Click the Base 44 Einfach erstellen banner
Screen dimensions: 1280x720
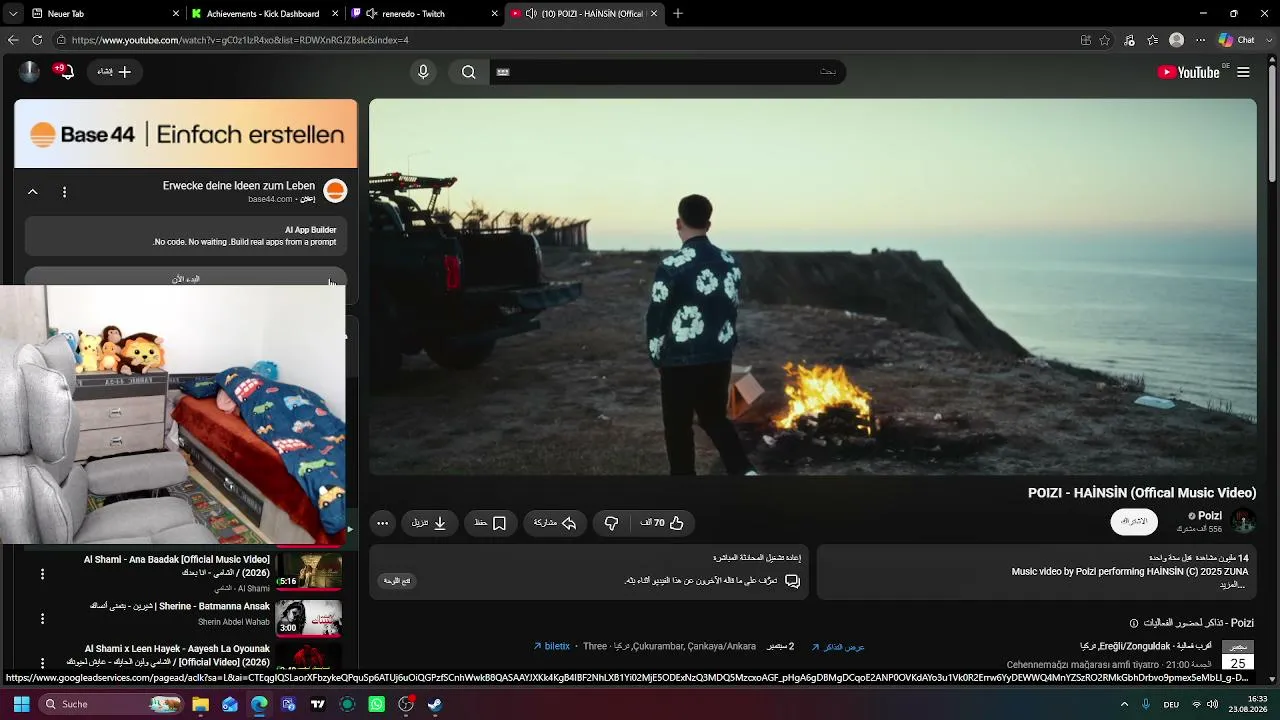(186, 134)
